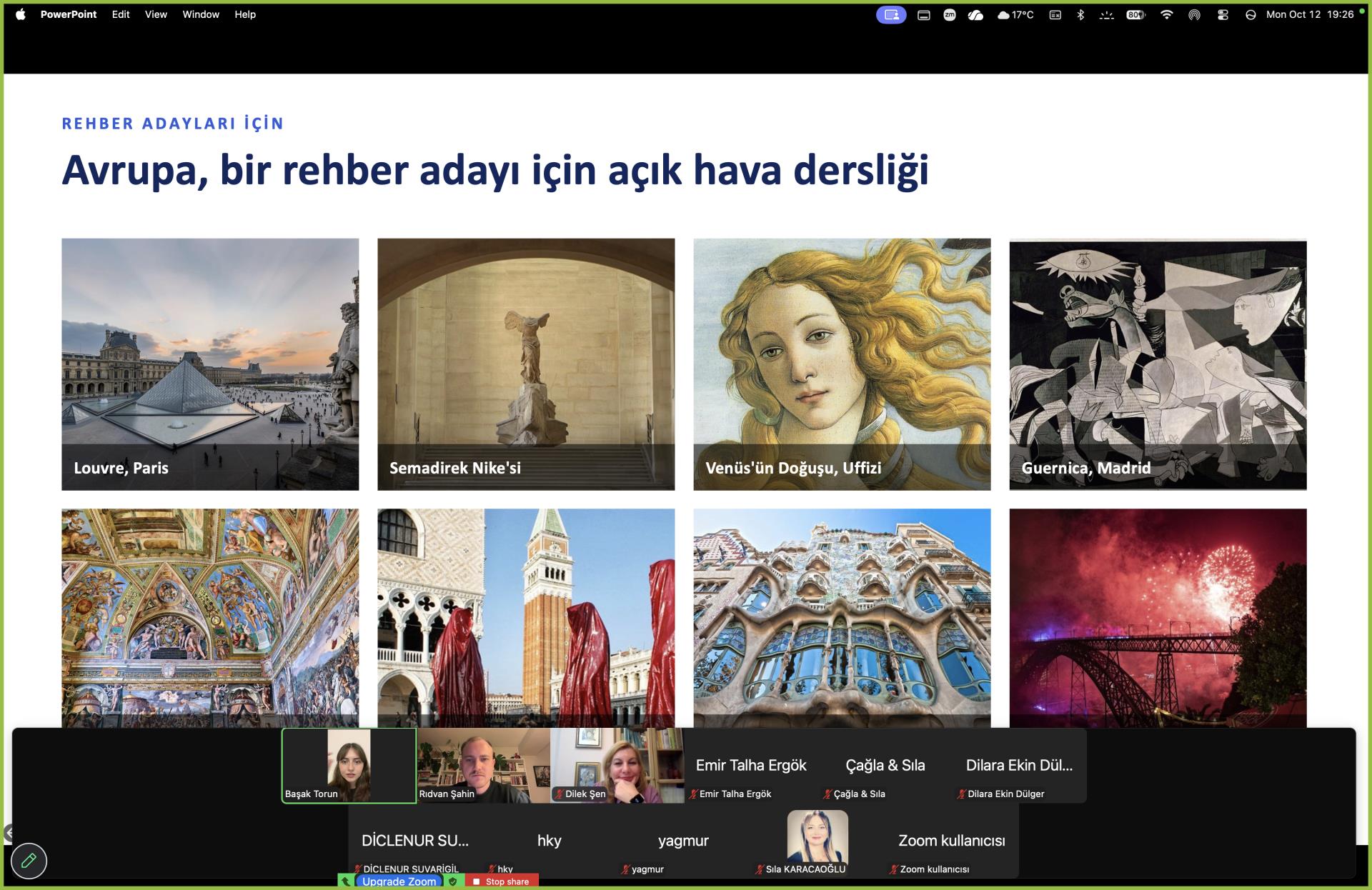Click the Stop share button
This screenshot has height=890, width=1372.
pos(502,881)
